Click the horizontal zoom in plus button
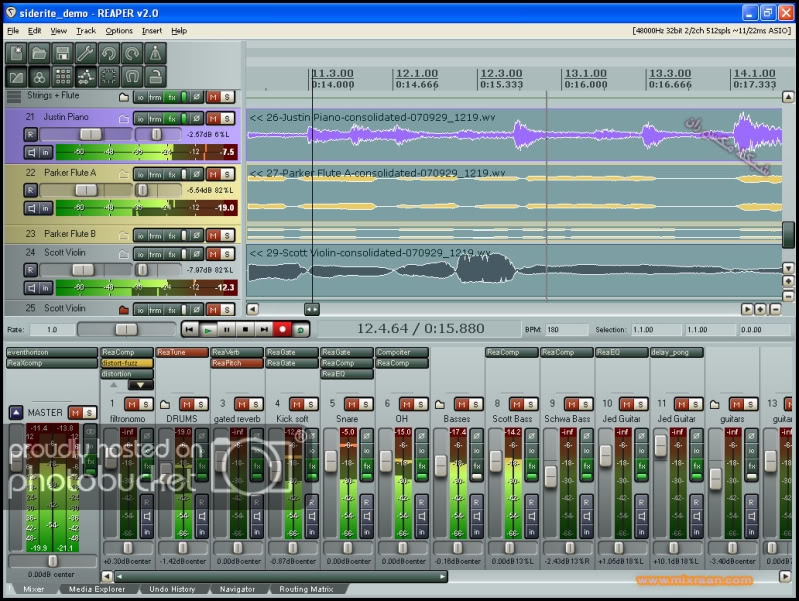The image size is (799, 601). [761, 309]
